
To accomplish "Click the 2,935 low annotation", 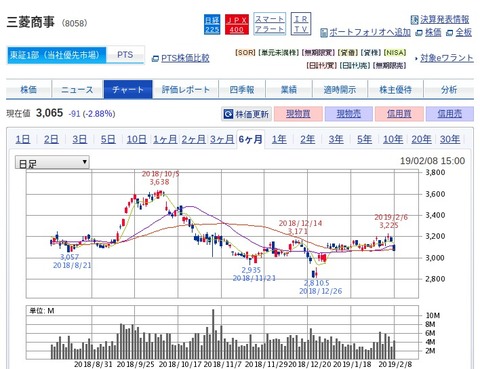I will pos(251,270).
